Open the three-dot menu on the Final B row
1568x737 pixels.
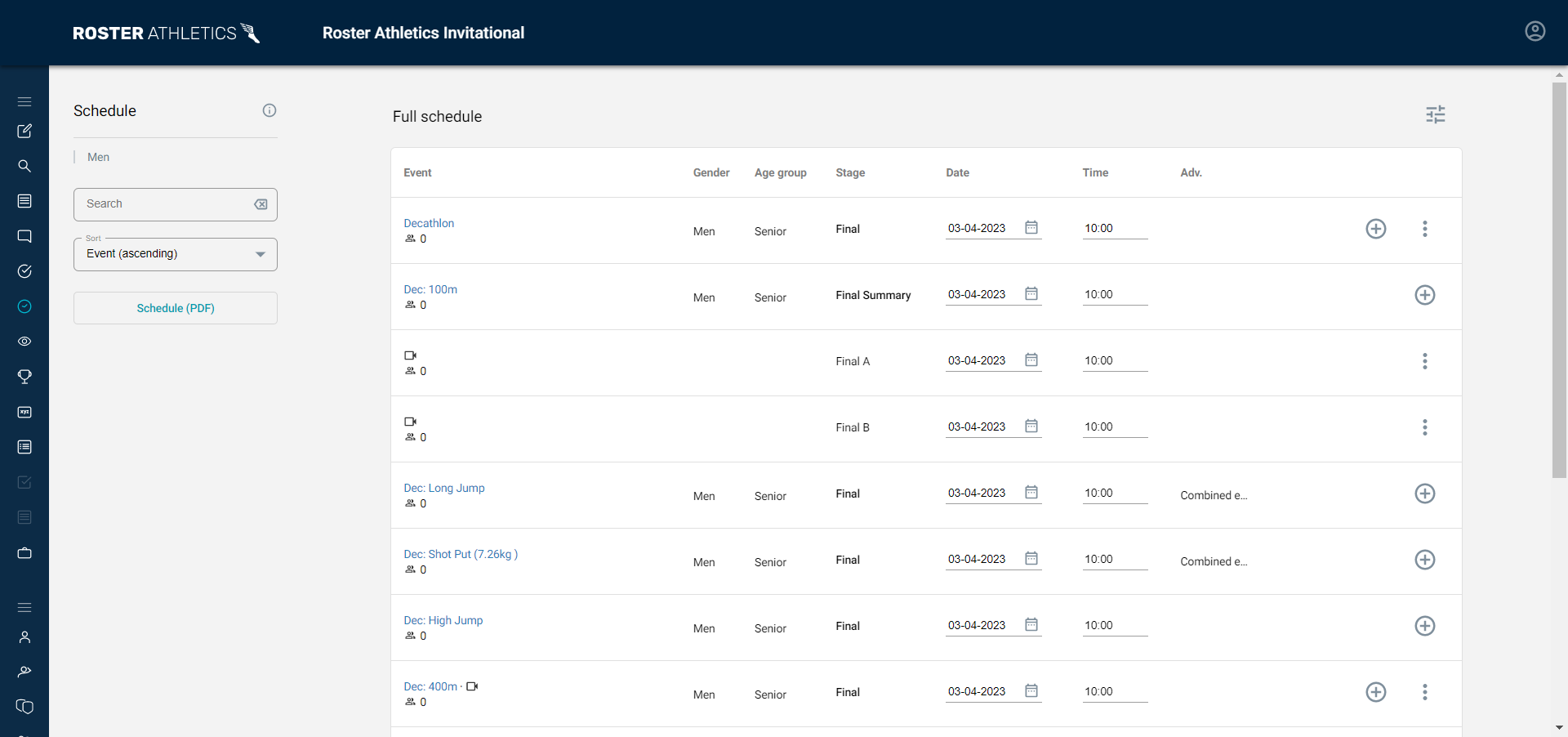click(x=1424, y=427)
